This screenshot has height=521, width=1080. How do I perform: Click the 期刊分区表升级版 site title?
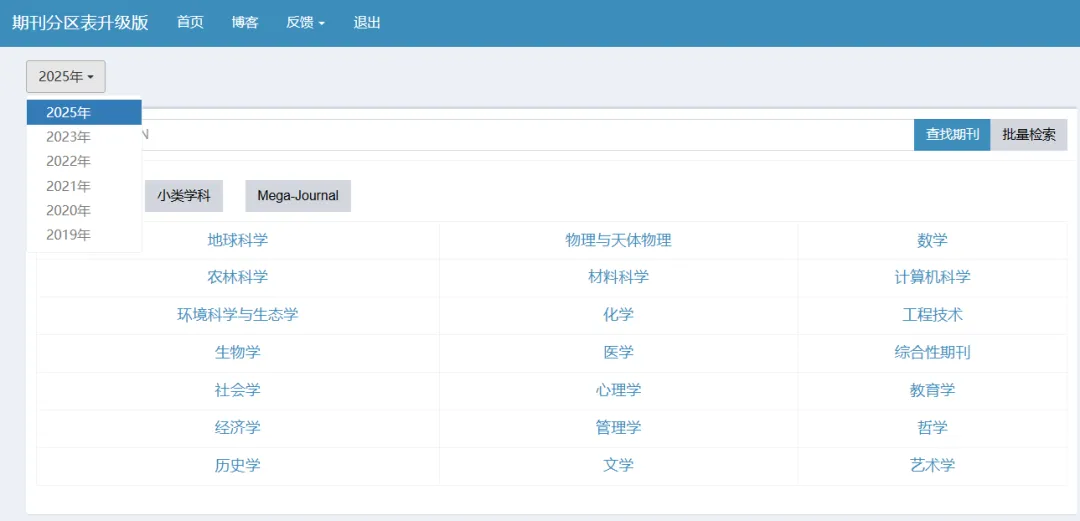81,23
